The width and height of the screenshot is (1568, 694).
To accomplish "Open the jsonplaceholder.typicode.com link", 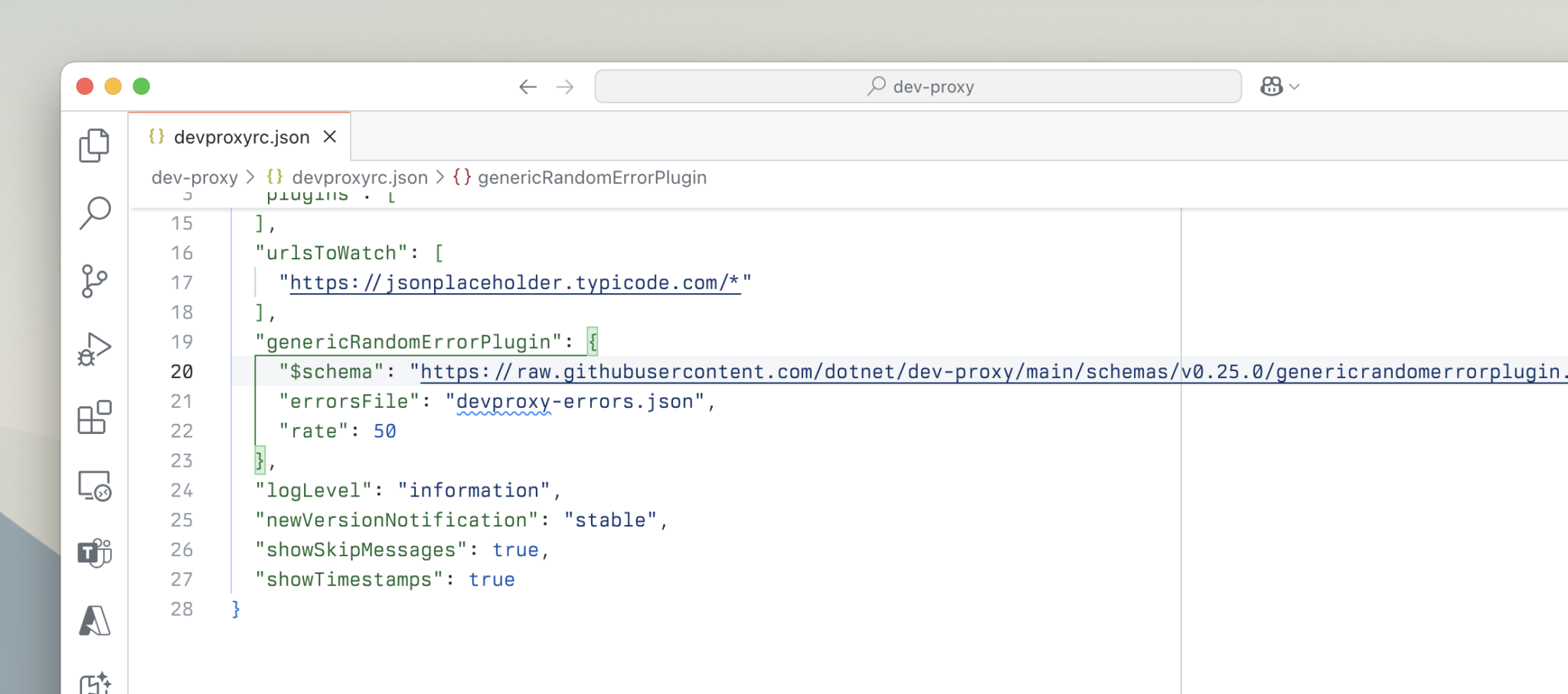I will 515,282.
